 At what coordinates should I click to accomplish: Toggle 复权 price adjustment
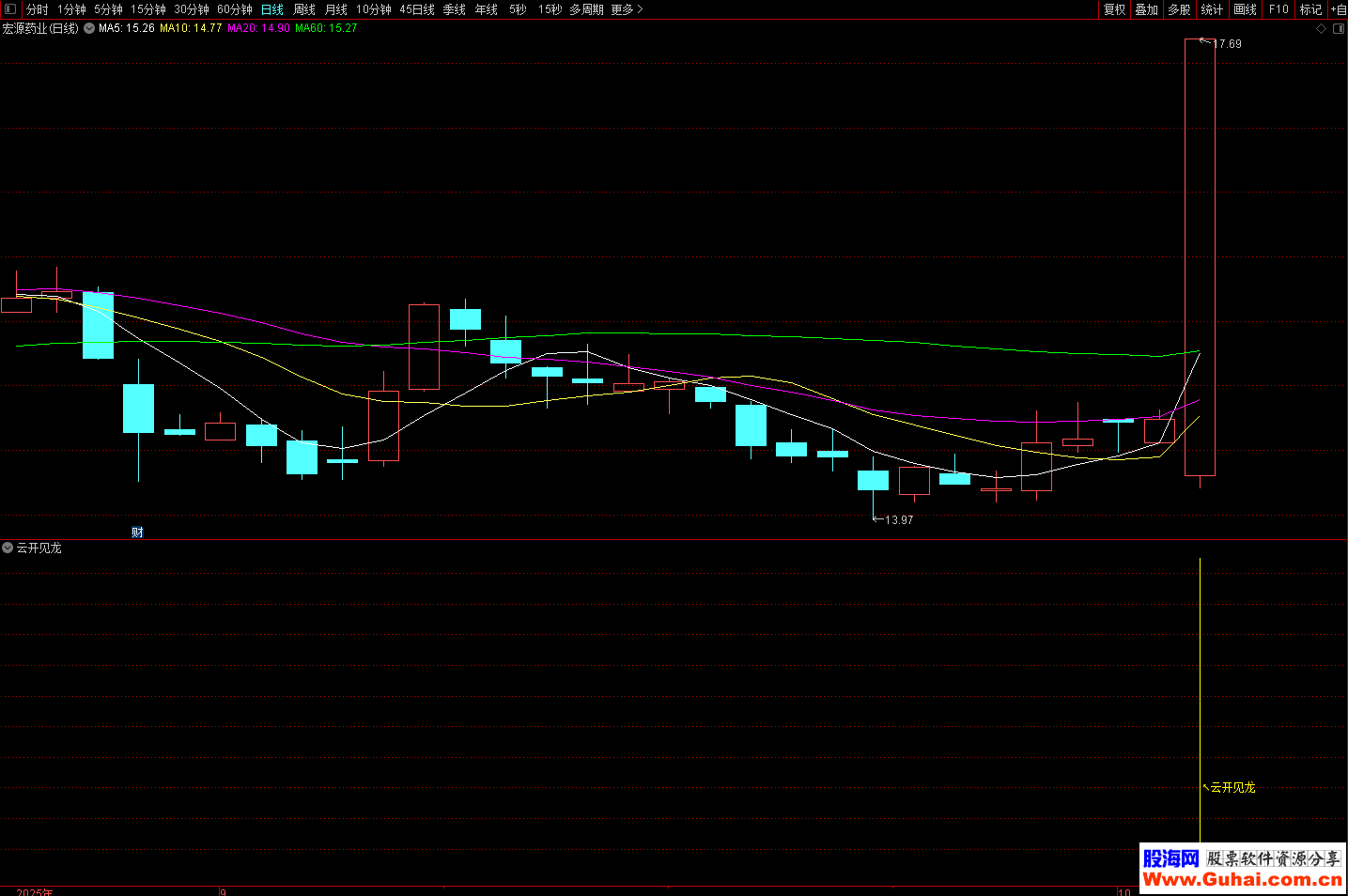[x=1114, y=9]
